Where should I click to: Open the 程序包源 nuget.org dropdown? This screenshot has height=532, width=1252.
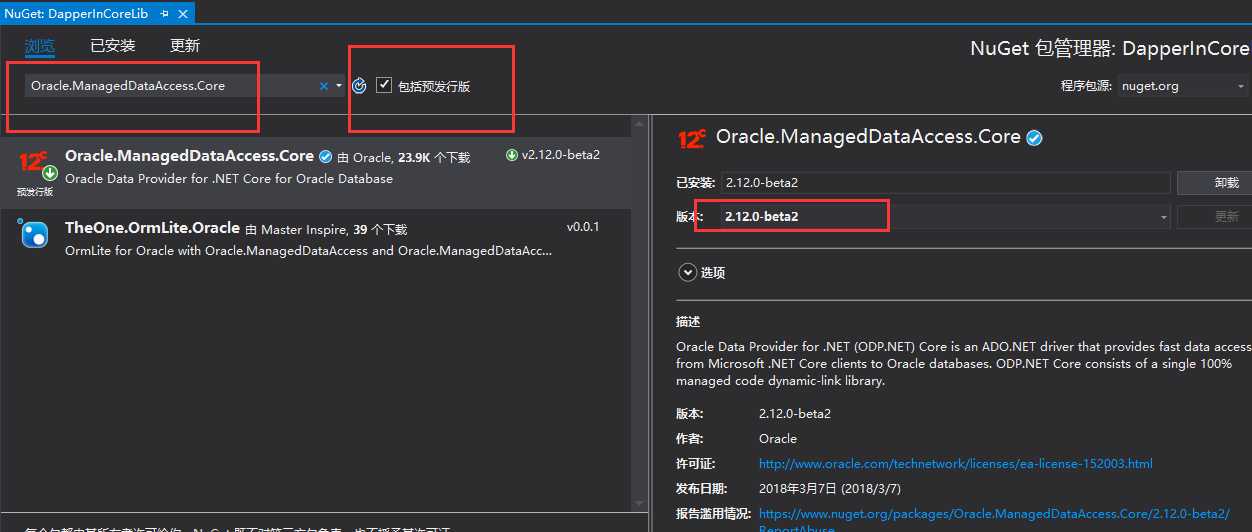(1182, 86)
